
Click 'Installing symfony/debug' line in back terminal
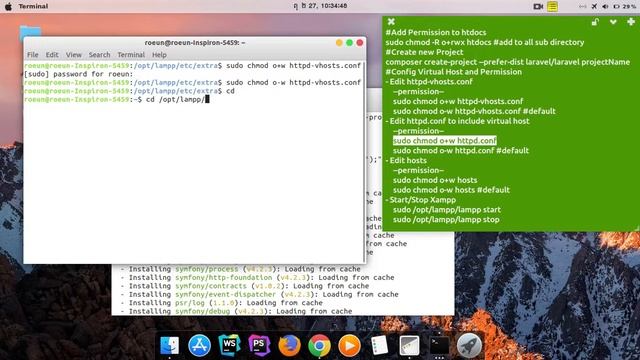[236, 311]
